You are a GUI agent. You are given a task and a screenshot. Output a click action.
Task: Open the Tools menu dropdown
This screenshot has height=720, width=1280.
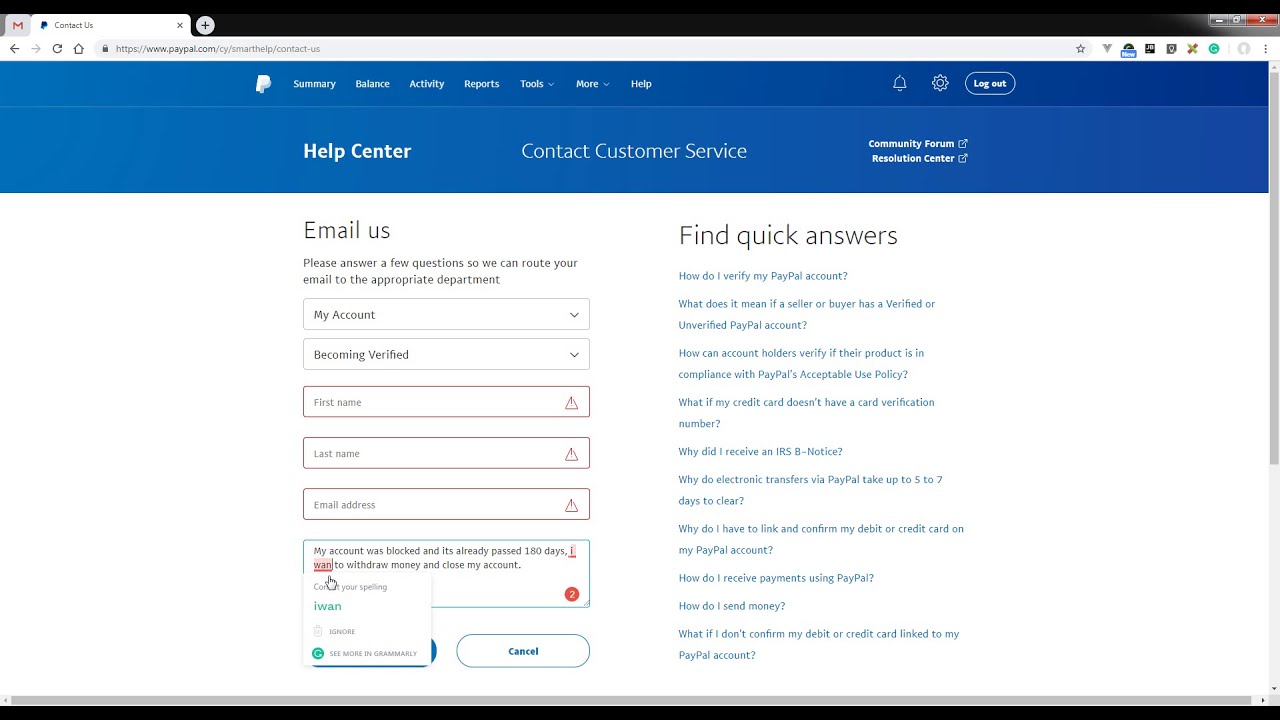coord(537,84)
